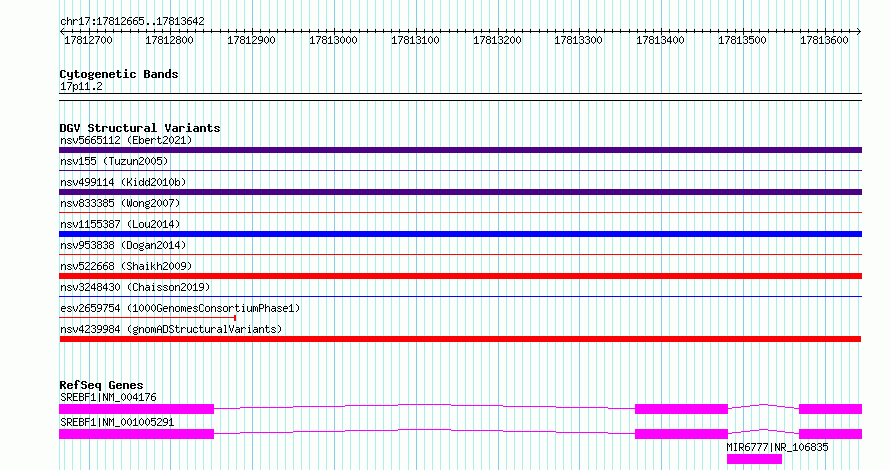
Task: Click ruler position 17813200
Action: point(497,40)
